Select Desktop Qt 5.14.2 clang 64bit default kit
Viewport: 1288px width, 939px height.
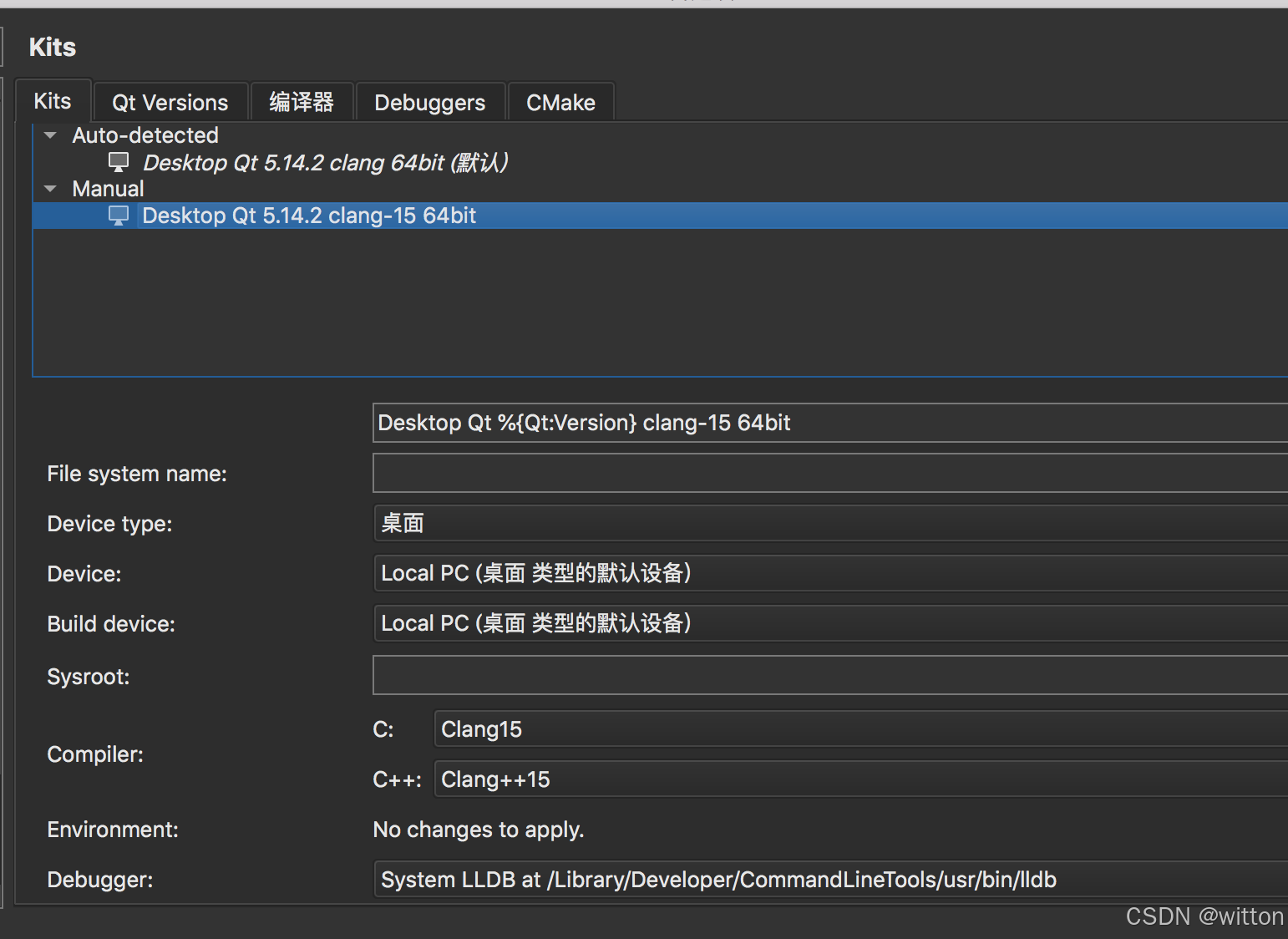point(326,163)
